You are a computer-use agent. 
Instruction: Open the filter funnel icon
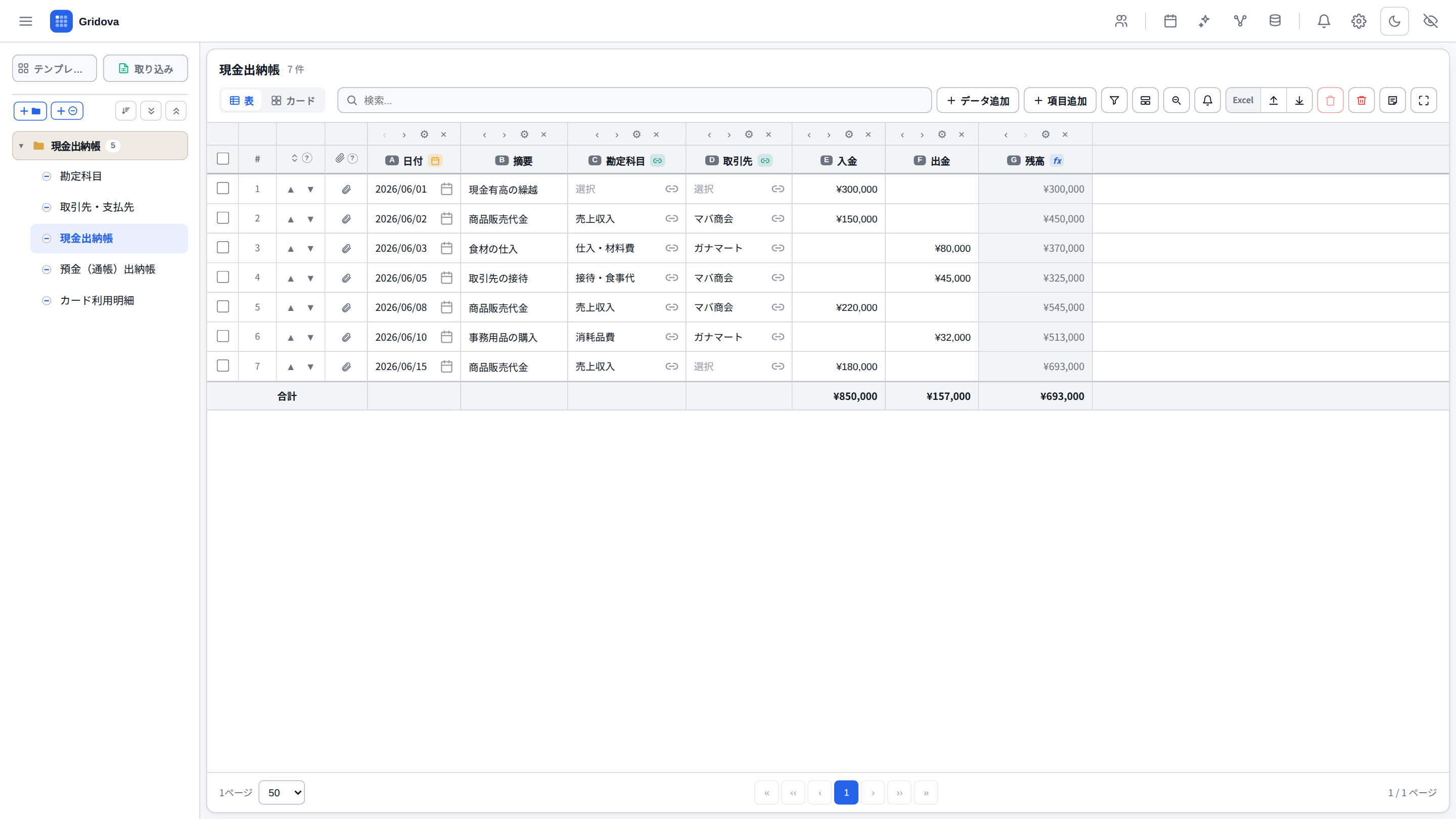[x=1114, y=101]
